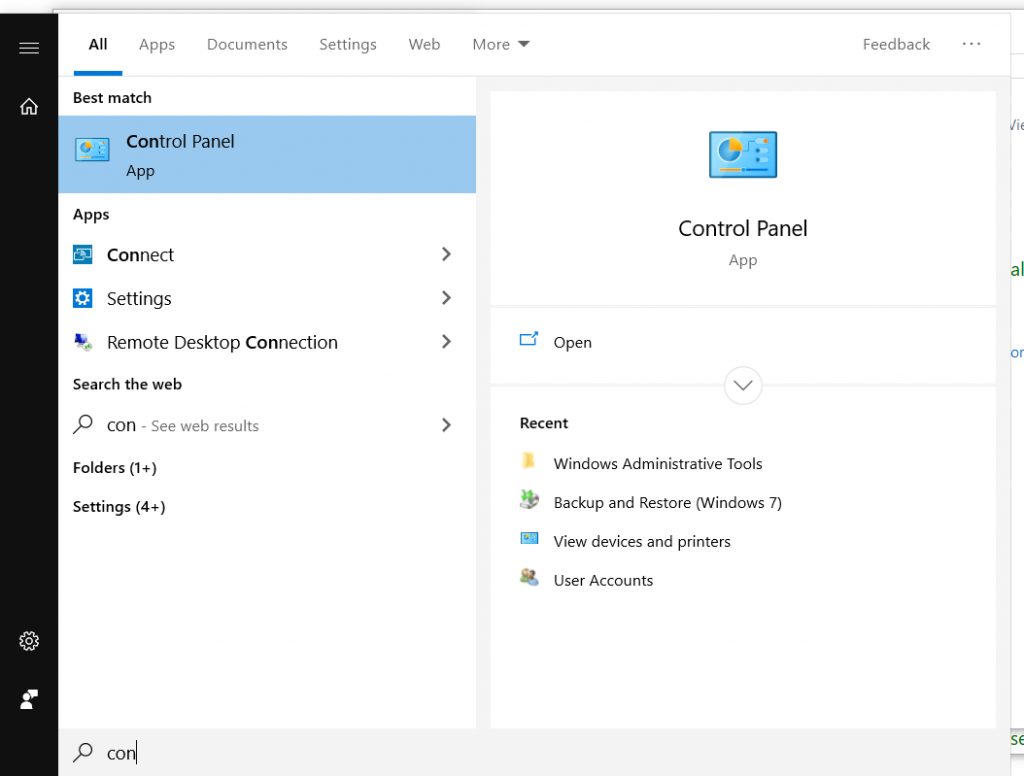Screen dimensions: 1024x776
Task: Click the Connect app icon
Action: point(82,254)
